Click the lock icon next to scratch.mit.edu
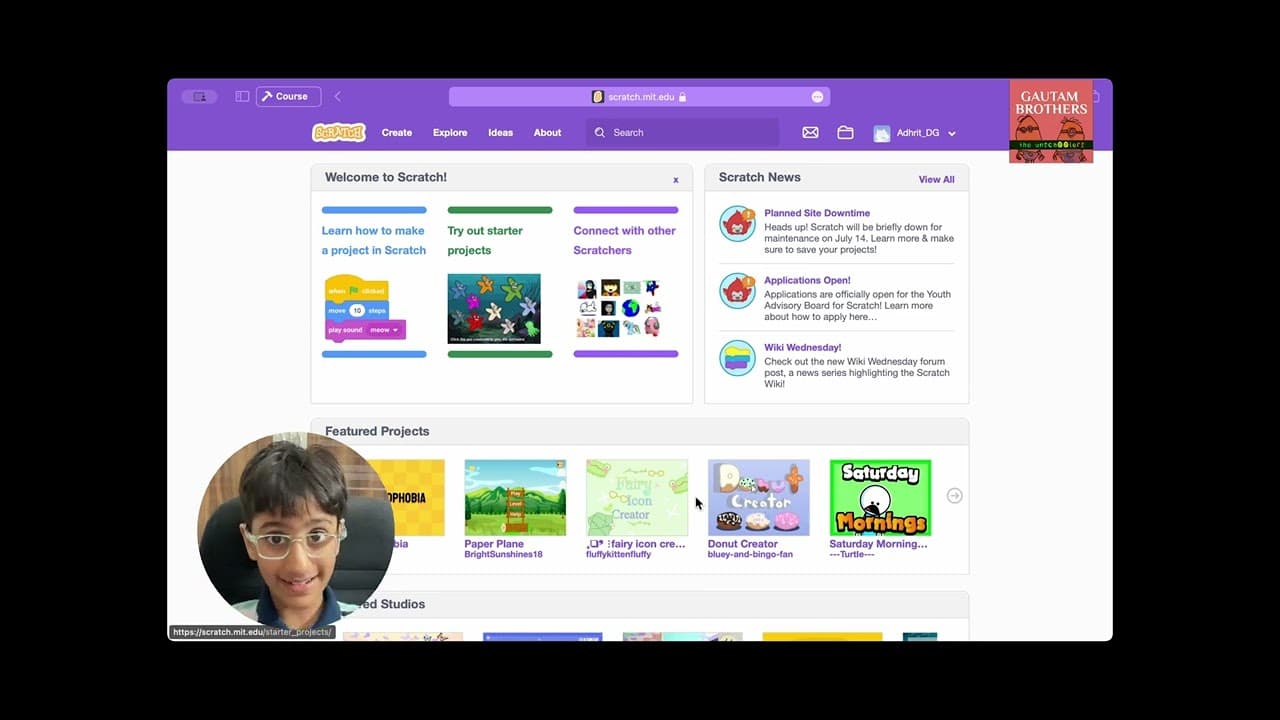 pyautogui.click(x=683, y=97)
